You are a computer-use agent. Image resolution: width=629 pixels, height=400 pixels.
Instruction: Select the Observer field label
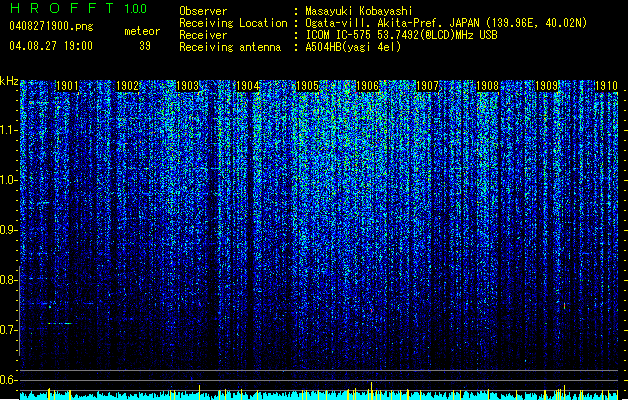coord(203,11)
